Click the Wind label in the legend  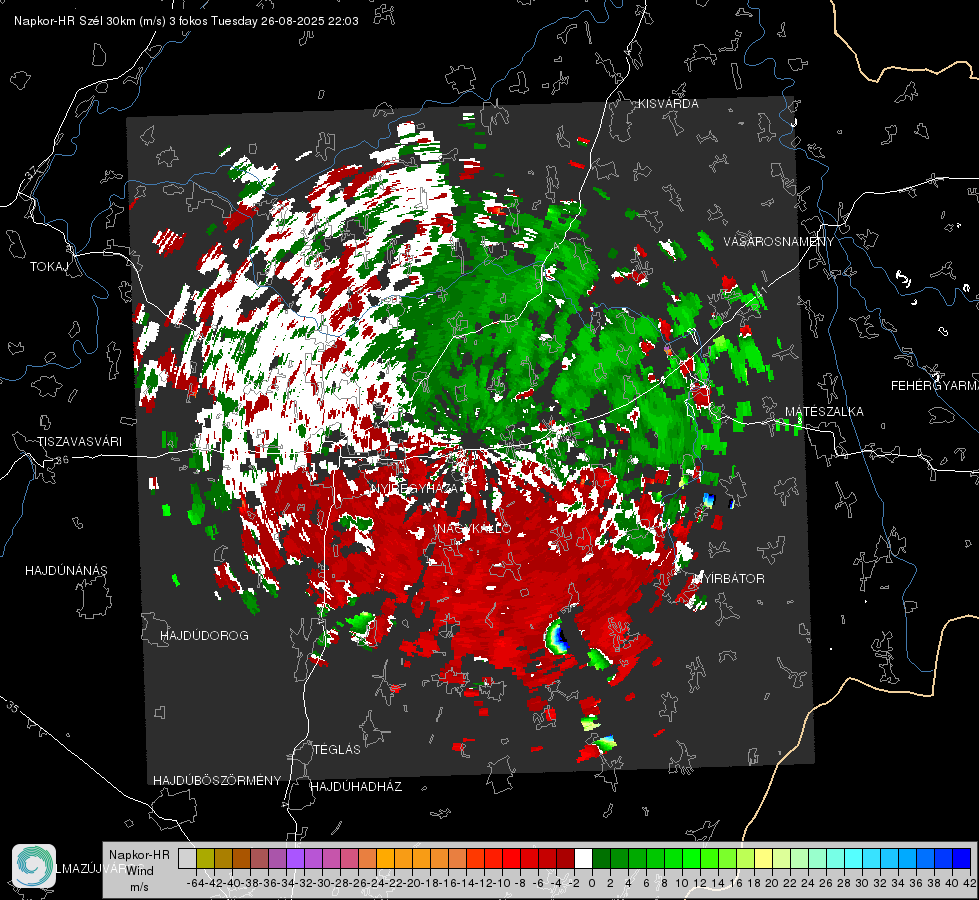click(140, 871)
